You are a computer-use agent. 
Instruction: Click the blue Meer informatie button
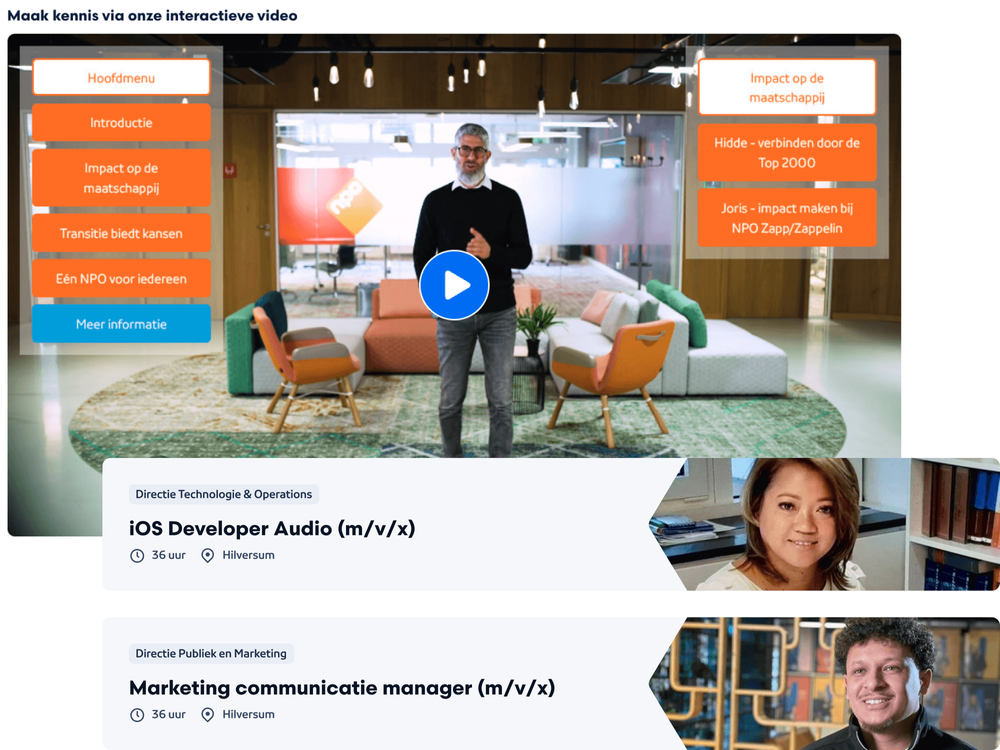tap(121, 323)
